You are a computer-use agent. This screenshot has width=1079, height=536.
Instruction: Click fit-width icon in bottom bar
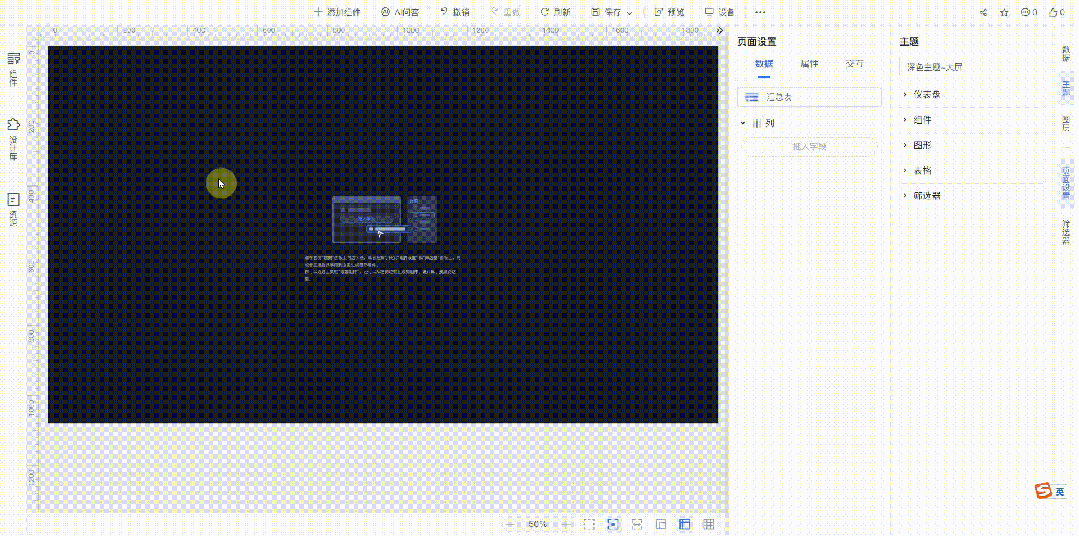[637, 524]
